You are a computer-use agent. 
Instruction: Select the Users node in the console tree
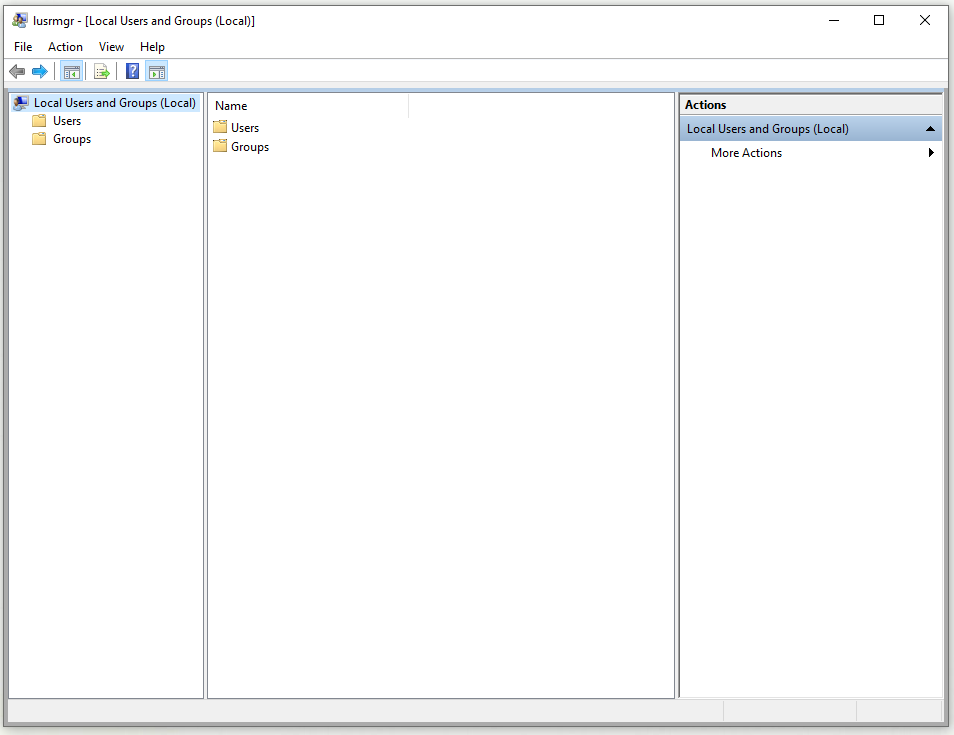[x=67, y=121]
